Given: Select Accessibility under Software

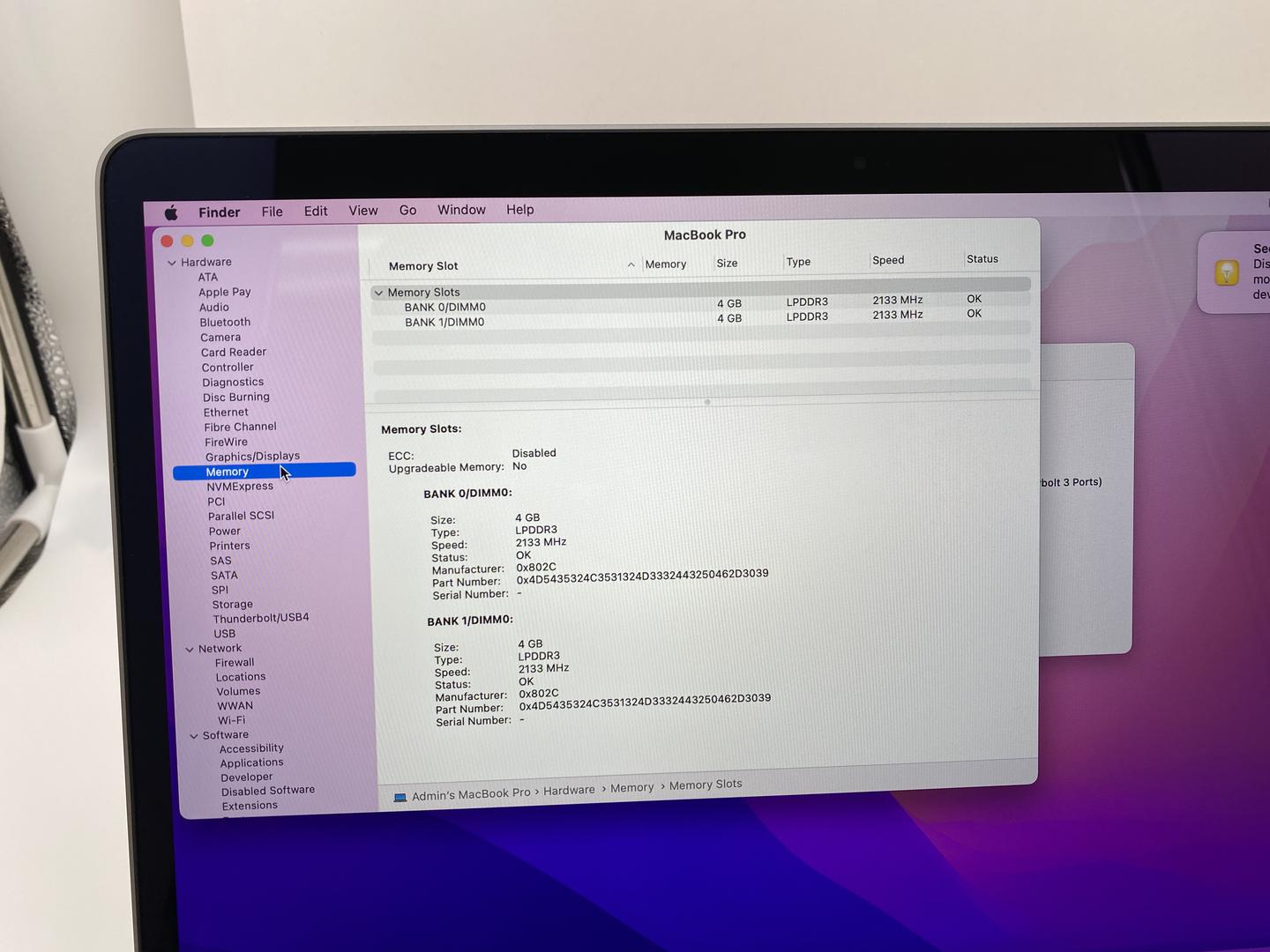Looking at the screenshot, I should [251, 748].
